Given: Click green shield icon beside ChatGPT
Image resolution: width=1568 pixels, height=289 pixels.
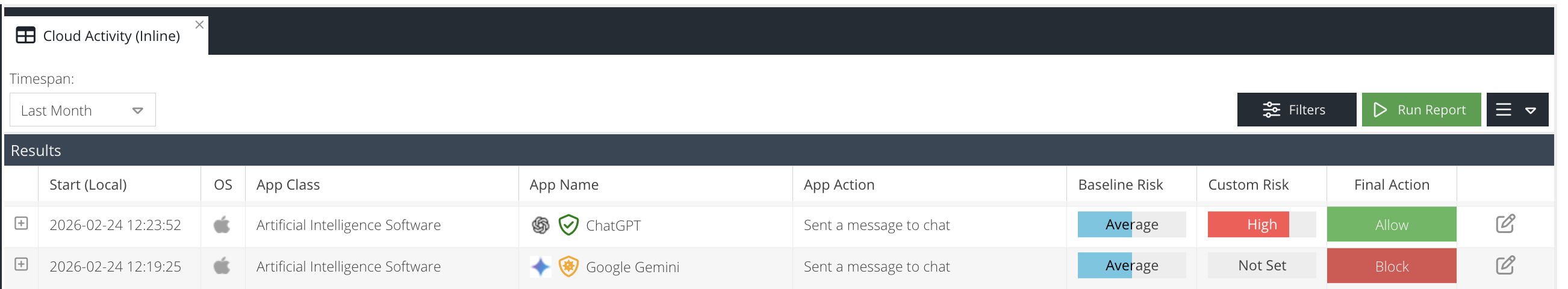Looking at the screenshot, I should [568, 225].
